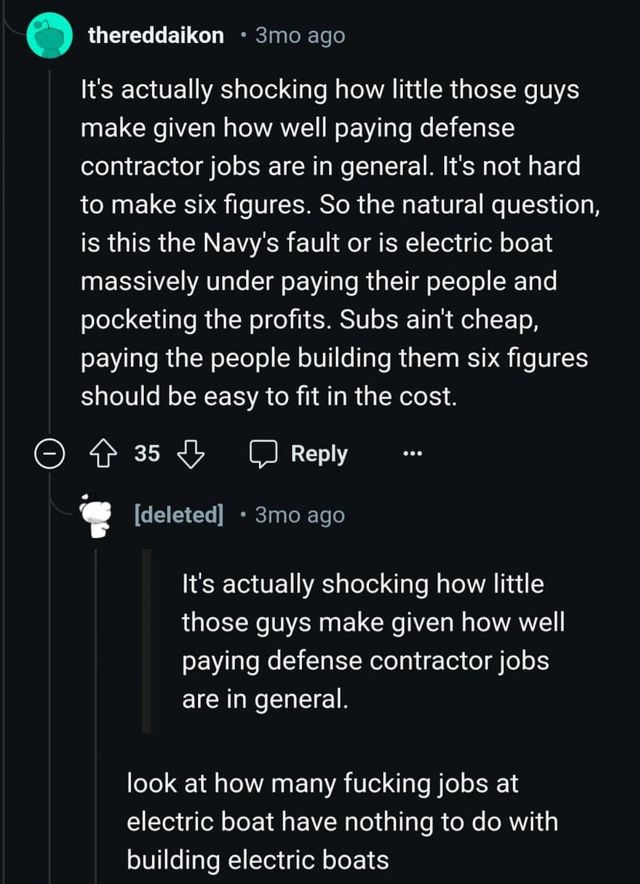Open thereddaikon's comment timestamp '3mo ago'
This screenshot has width=640, height=884.
(x=299, y=36)
